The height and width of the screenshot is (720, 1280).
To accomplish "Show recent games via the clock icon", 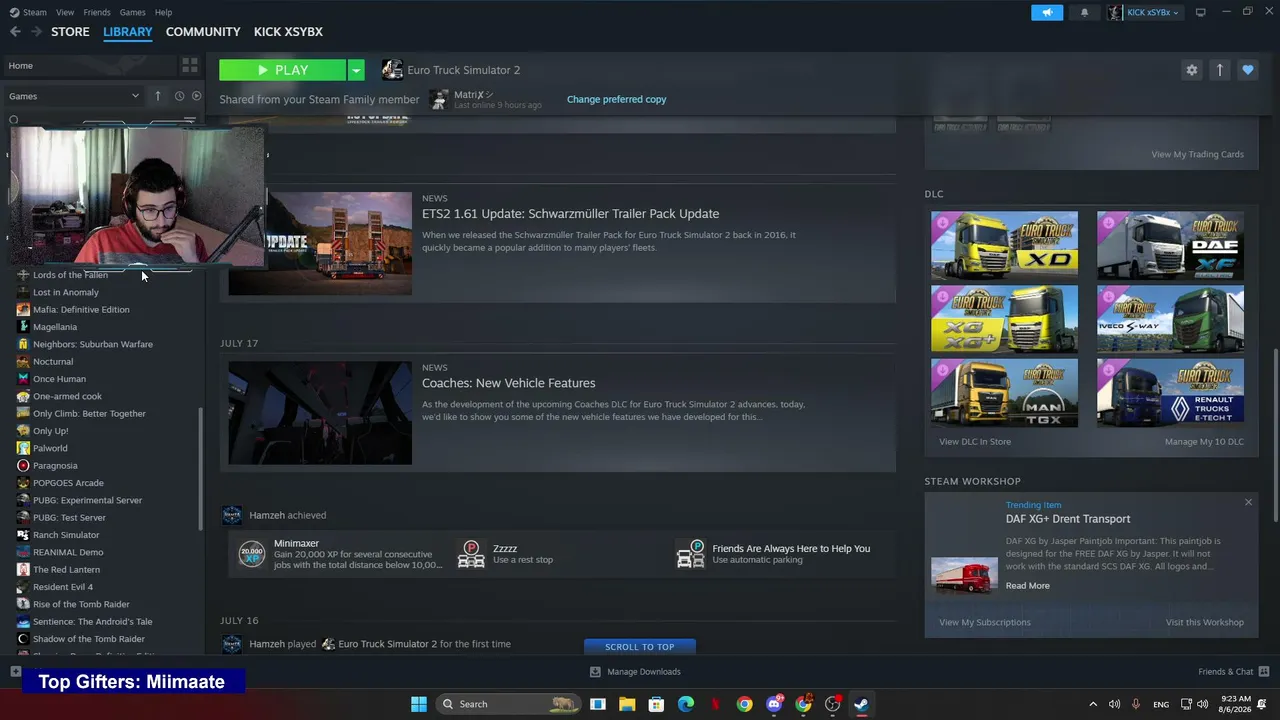I will (179, 96).
